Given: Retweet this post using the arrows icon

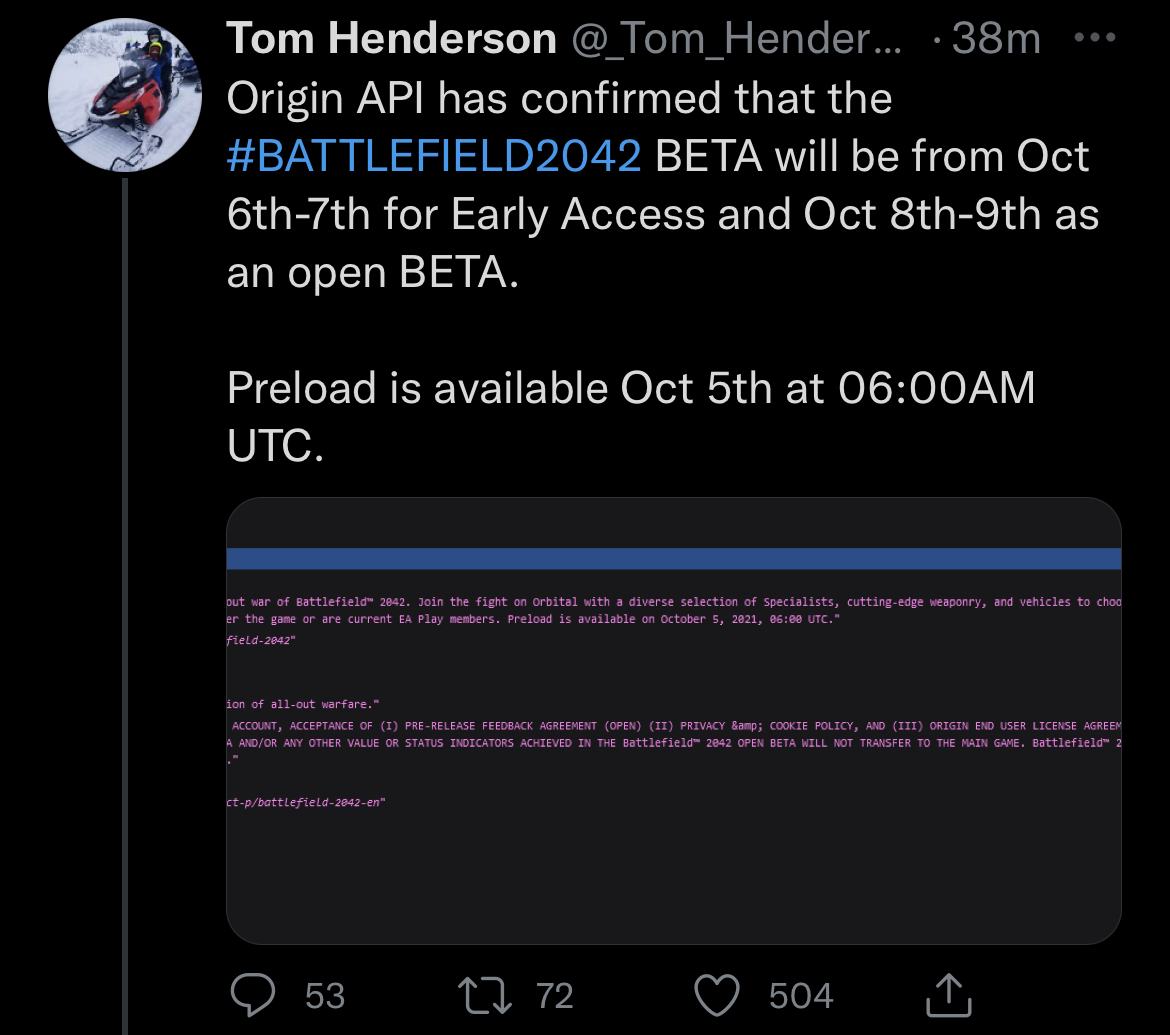Looking at the screenshot, I should (x=484, y=995).
